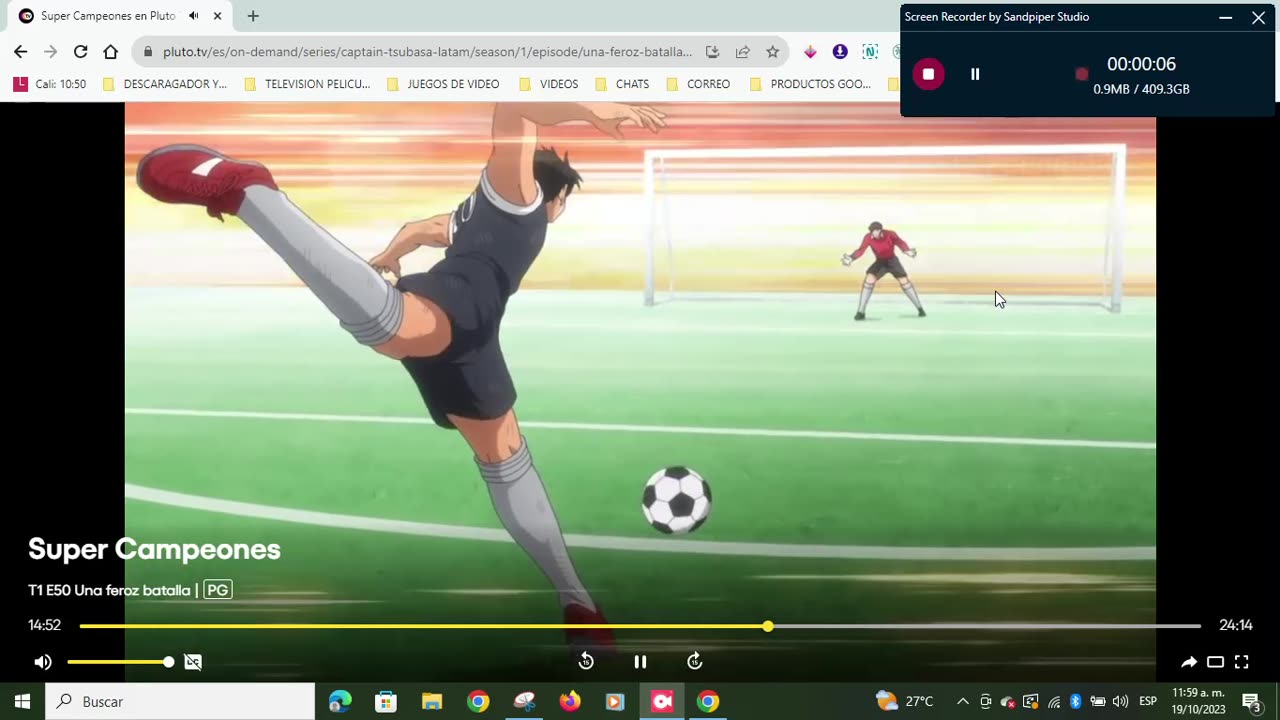Open the VIDEOS bookmark folder
This screenshot has width=1280, height=720.
coord(549,84)
